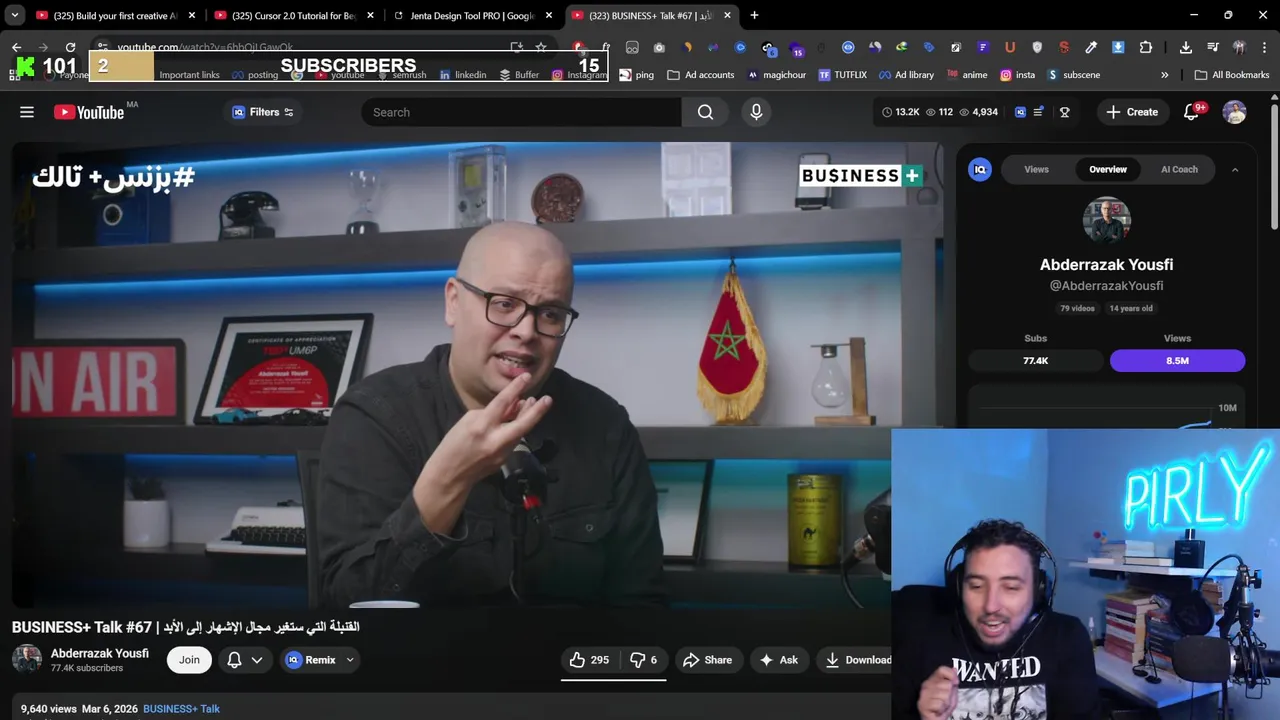Open the magichour bookmark
The image size is (1280, 720).
coord(776,75)
